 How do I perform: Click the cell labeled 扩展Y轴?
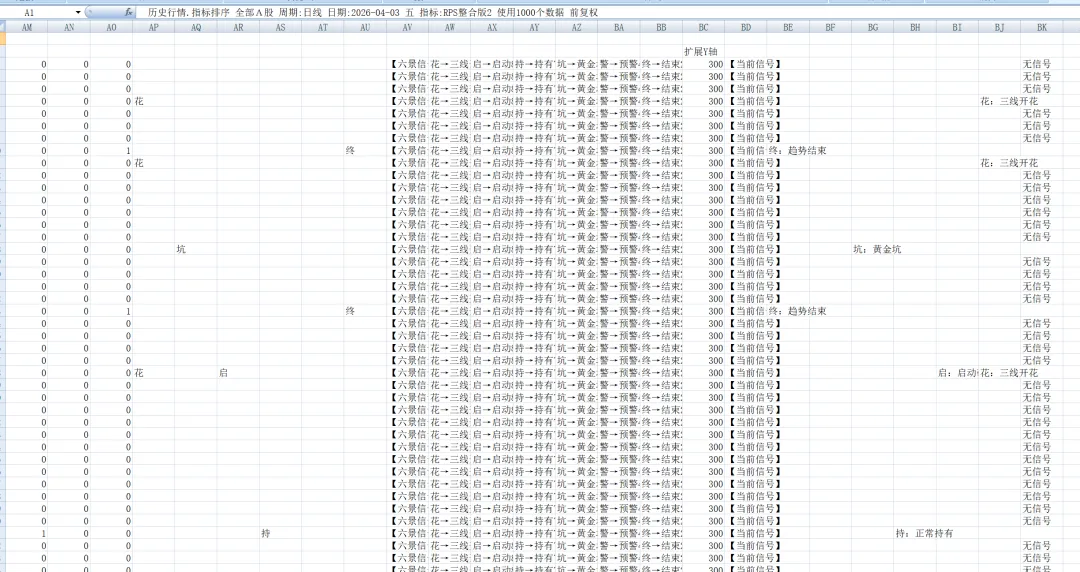(x=703, y=52)
